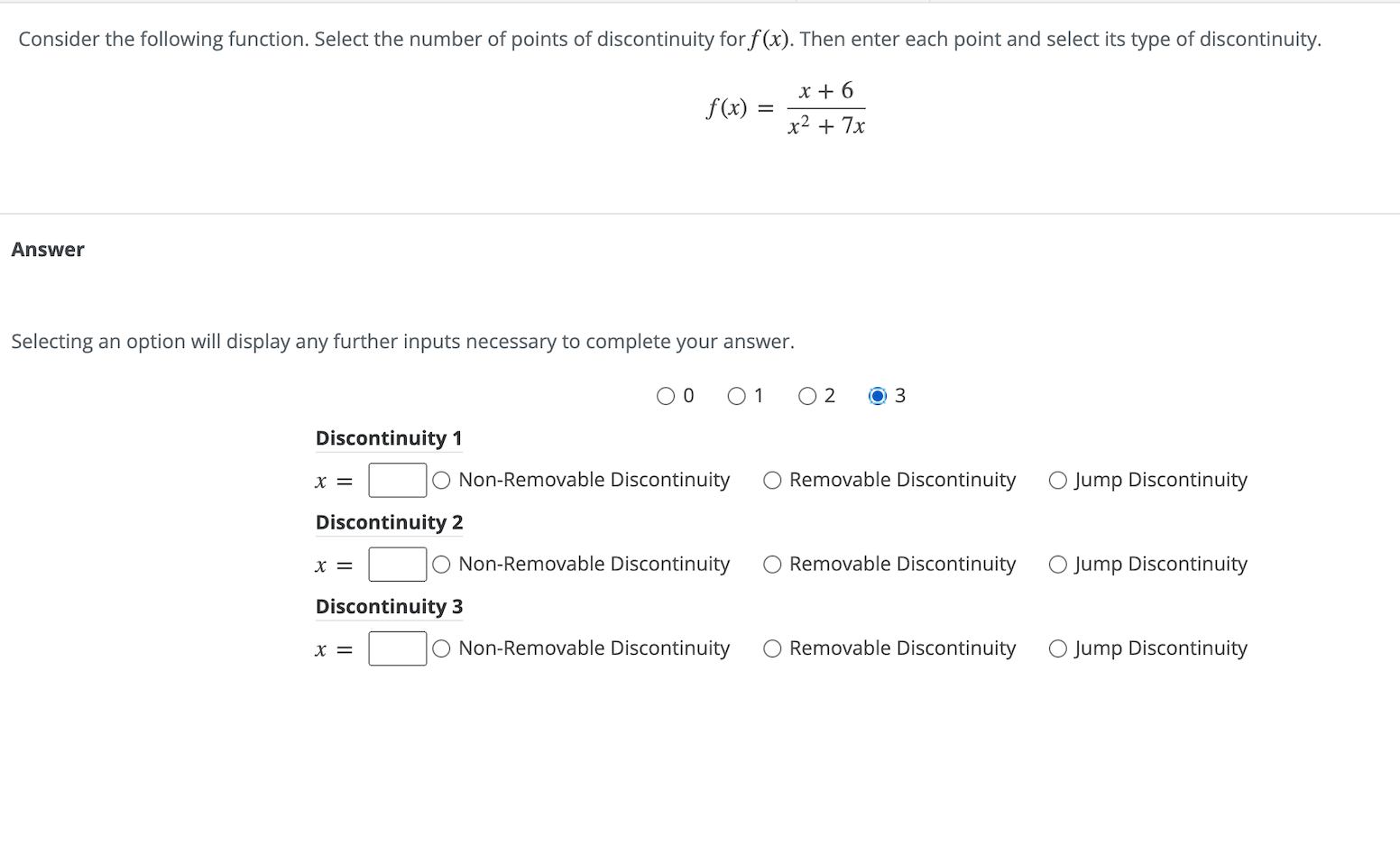Screen dimensions: 1400x855
Task: Select the "3" points of discontinuity option
Action: tap(877, 395)
